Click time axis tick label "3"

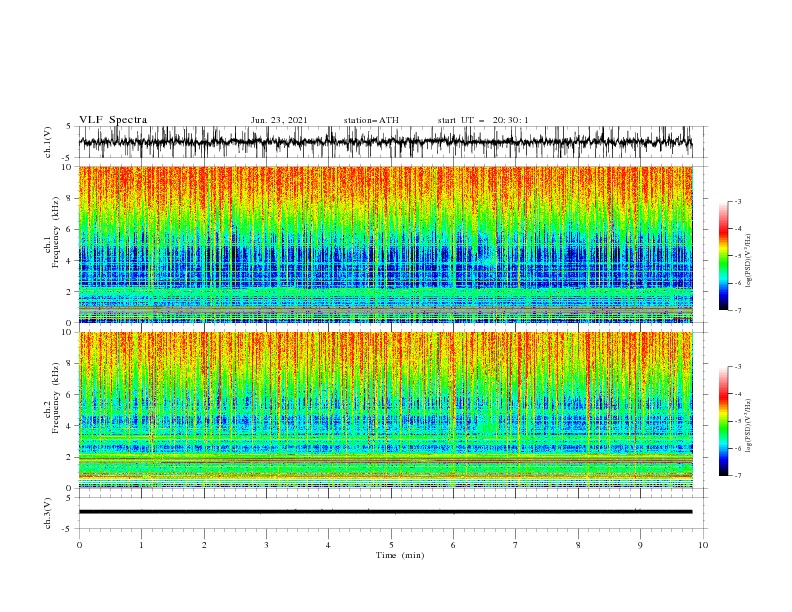[x=266, y=545]
